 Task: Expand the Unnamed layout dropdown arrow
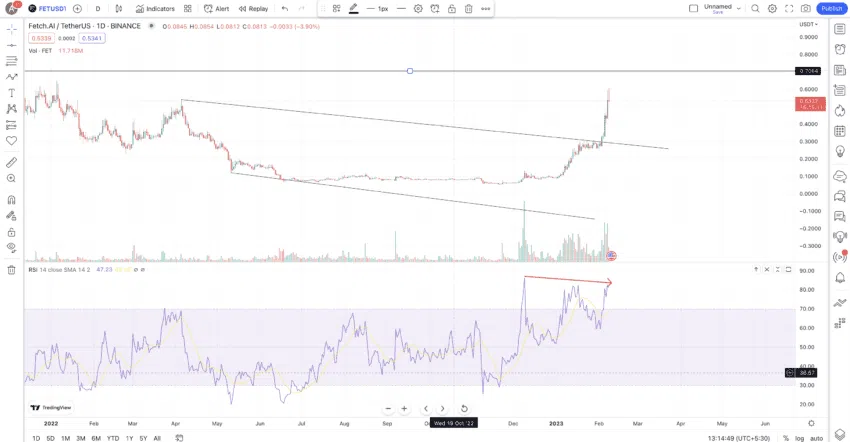pos(738,9)
